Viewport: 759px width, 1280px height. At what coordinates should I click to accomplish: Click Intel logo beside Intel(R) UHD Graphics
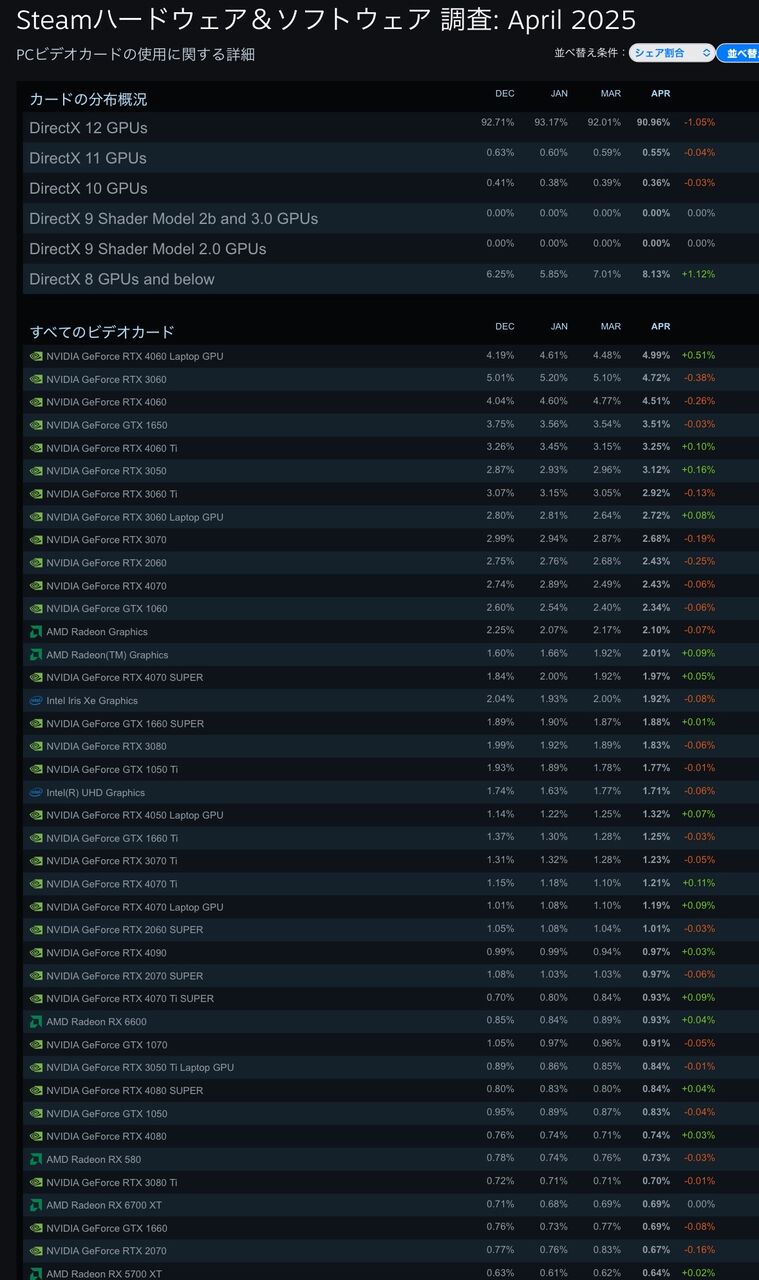tap(36, 792)
